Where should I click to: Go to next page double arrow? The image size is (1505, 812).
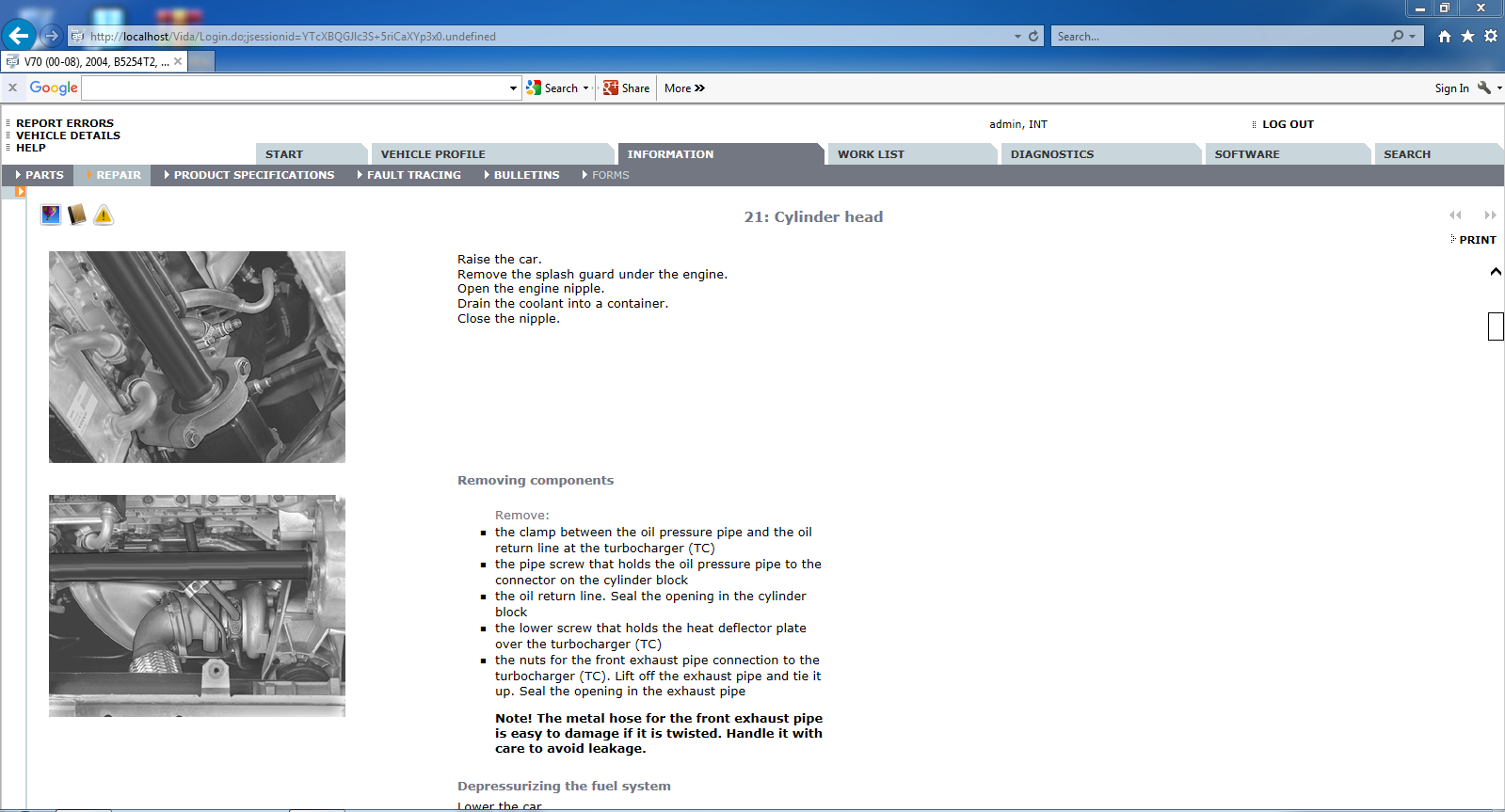1490,215
